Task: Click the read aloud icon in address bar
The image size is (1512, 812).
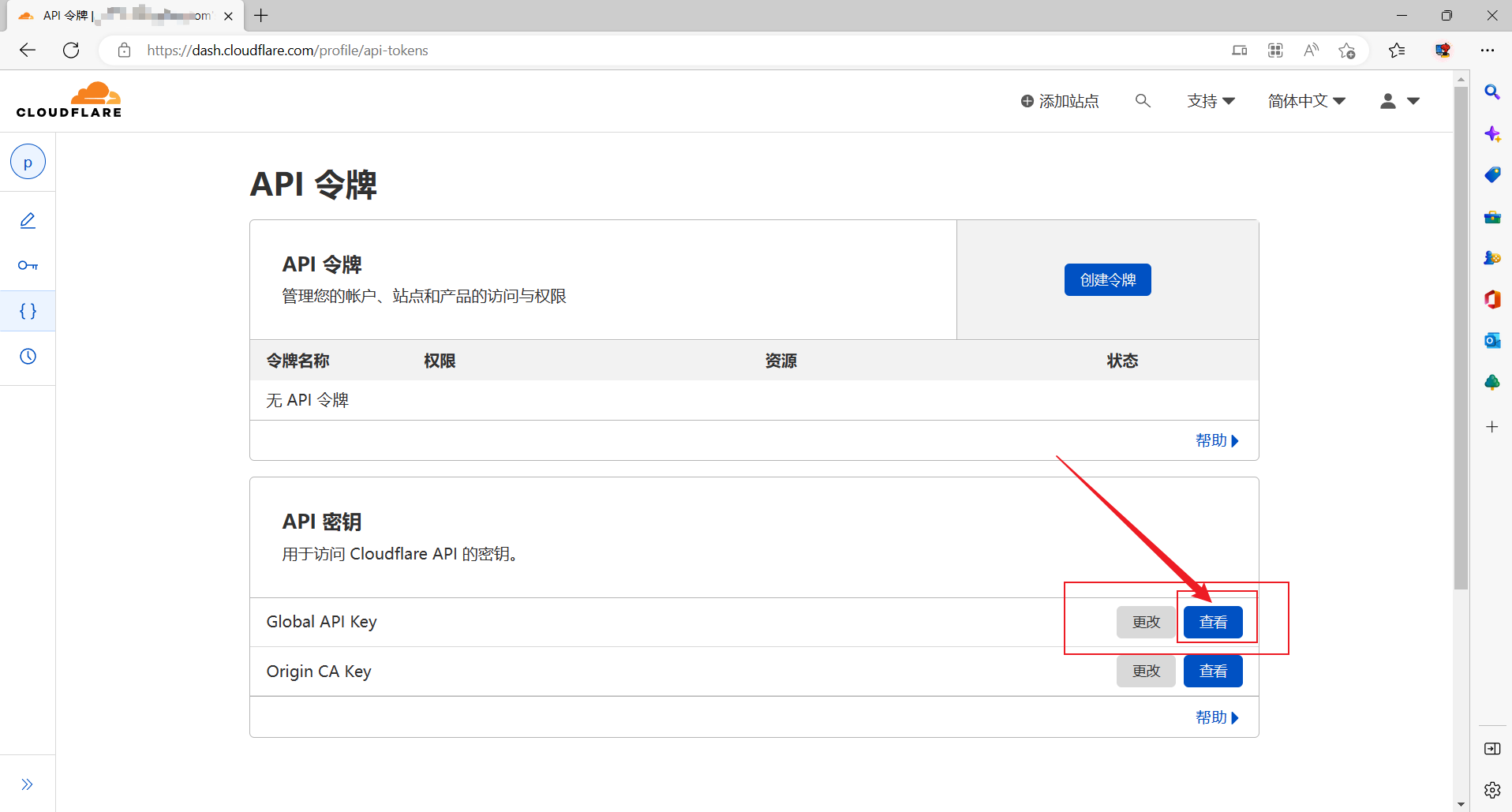Action: point(1311,51)
